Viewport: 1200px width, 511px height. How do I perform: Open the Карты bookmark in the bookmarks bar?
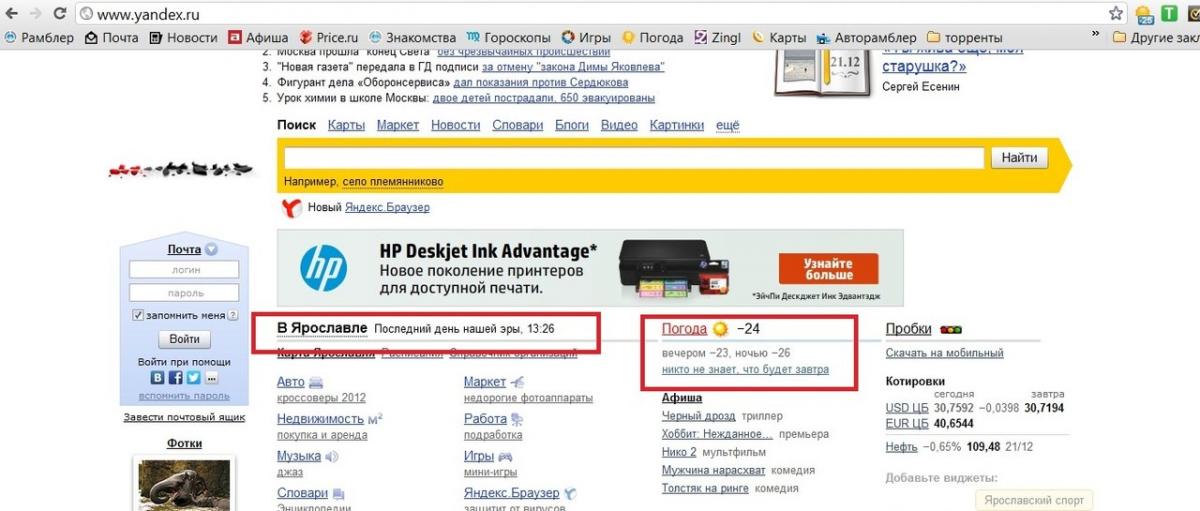(x=779, y=37)
